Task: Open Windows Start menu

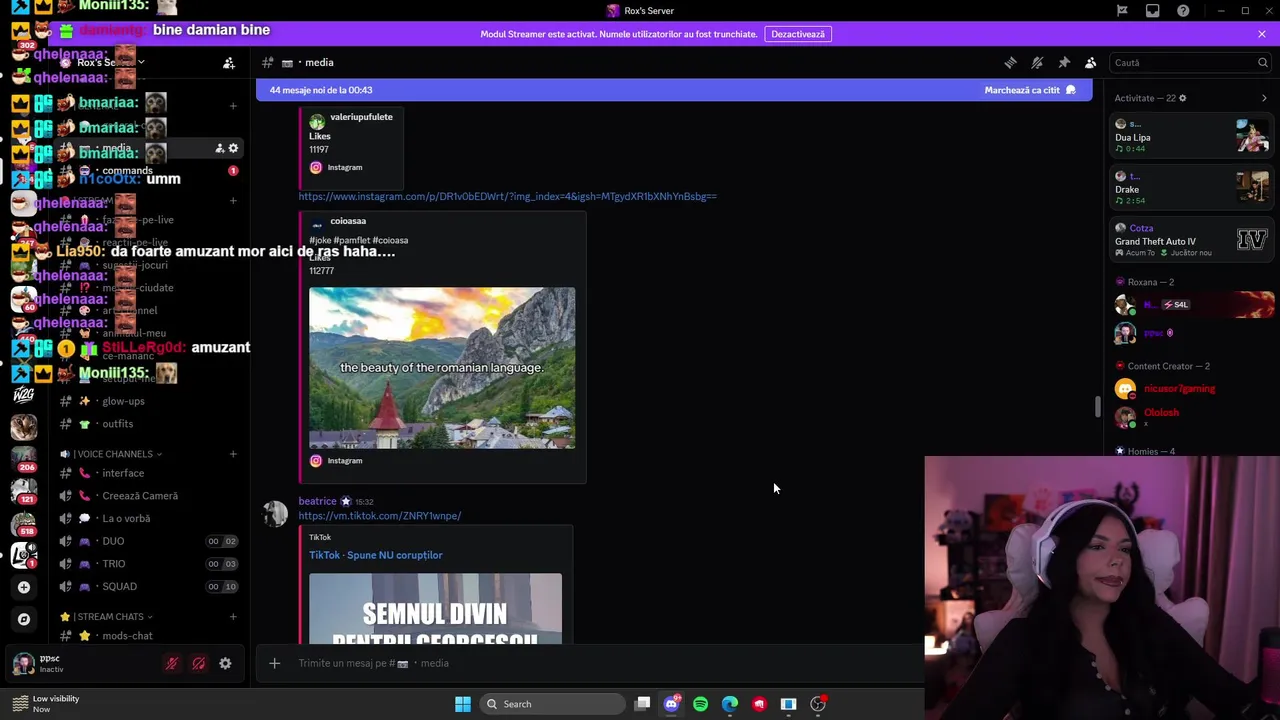Action: click(463, 704)
